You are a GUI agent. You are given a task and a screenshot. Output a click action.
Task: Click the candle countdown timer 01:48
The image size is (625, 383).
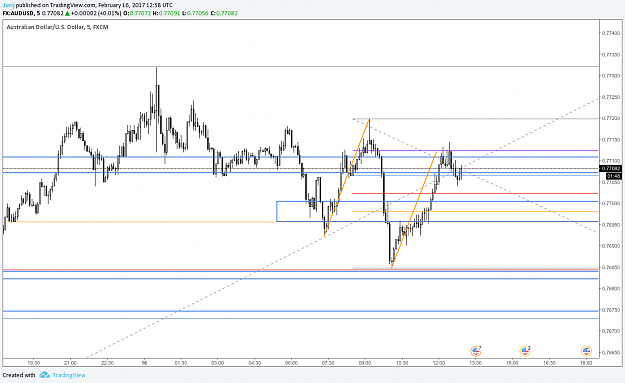pos(614,176)
